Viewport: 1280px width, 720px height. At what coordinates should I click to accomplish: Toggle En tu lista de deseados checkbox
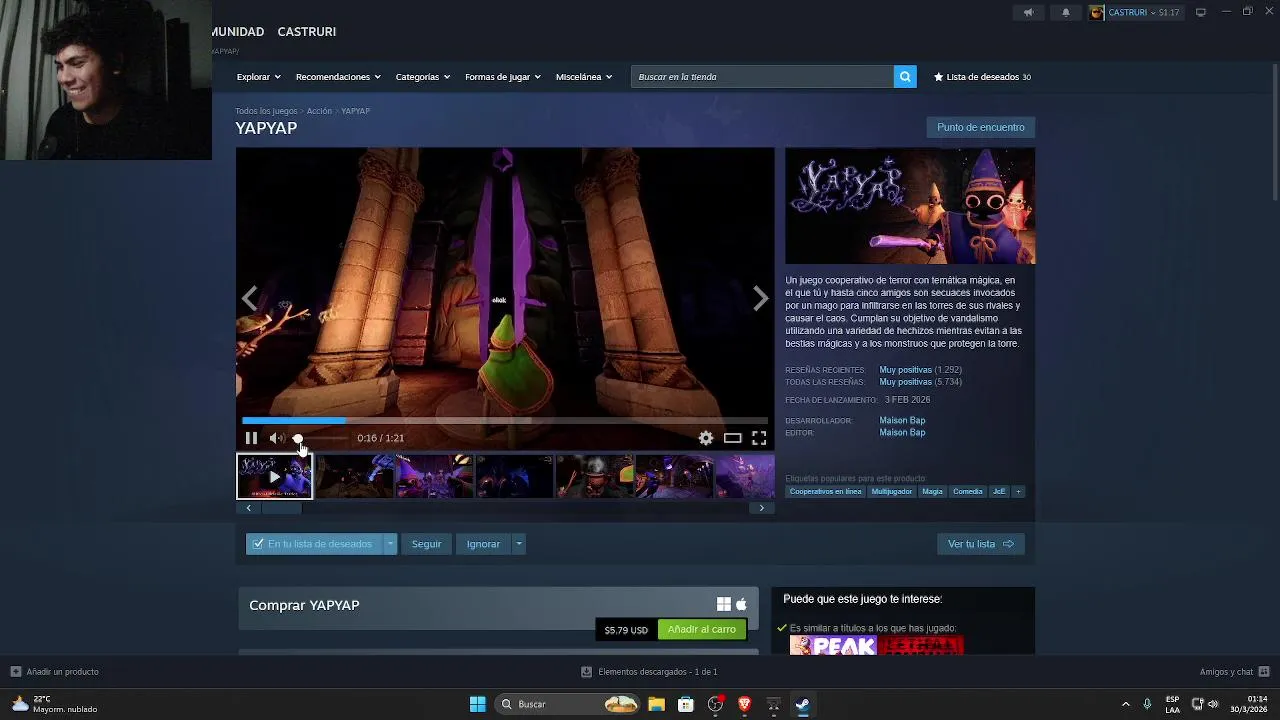point(258,544)
